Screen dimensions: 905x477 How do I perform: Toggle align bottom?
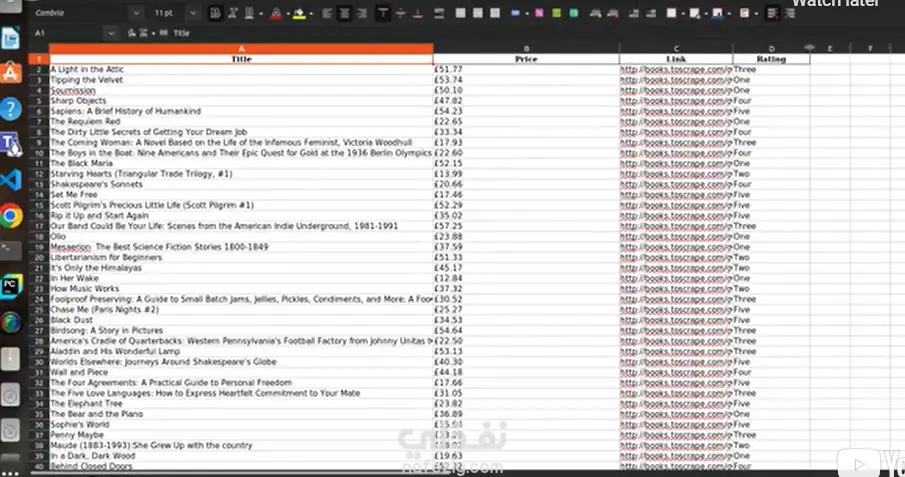pyautogui.click(x=417, y=13)
